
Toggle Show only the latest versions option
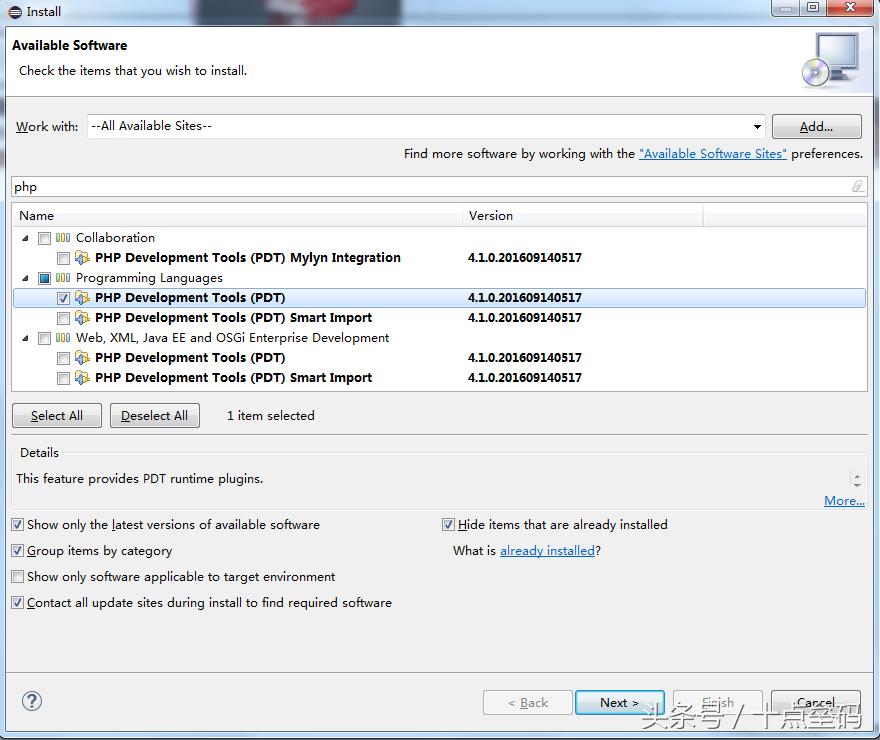pos(18,525)
